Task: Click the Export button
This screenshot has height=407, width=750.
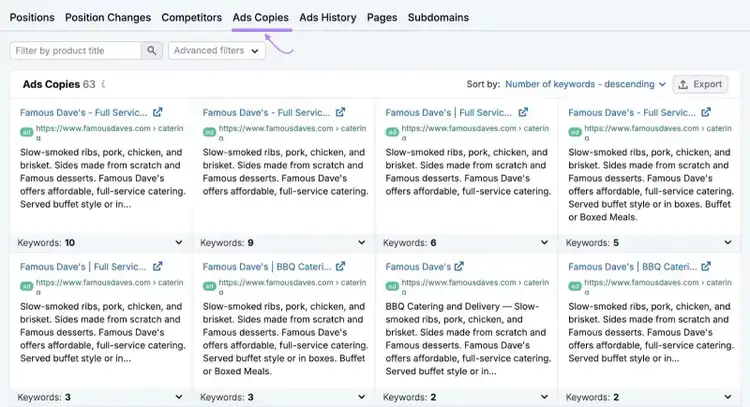Action: click(700, 84)
